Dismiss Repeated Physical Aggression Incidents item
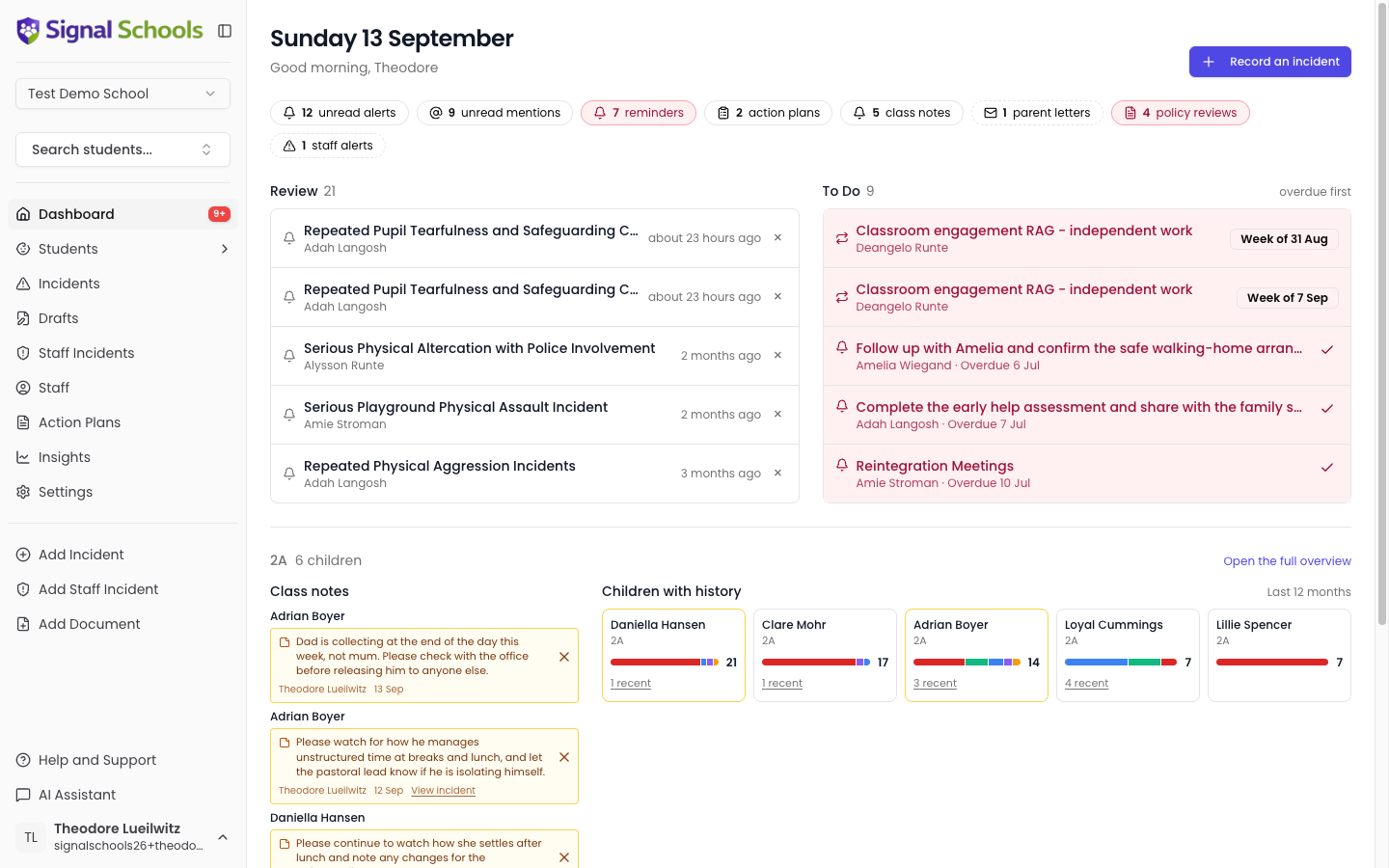Screen dimensions: 1389x868 click(x=777, y=474)
